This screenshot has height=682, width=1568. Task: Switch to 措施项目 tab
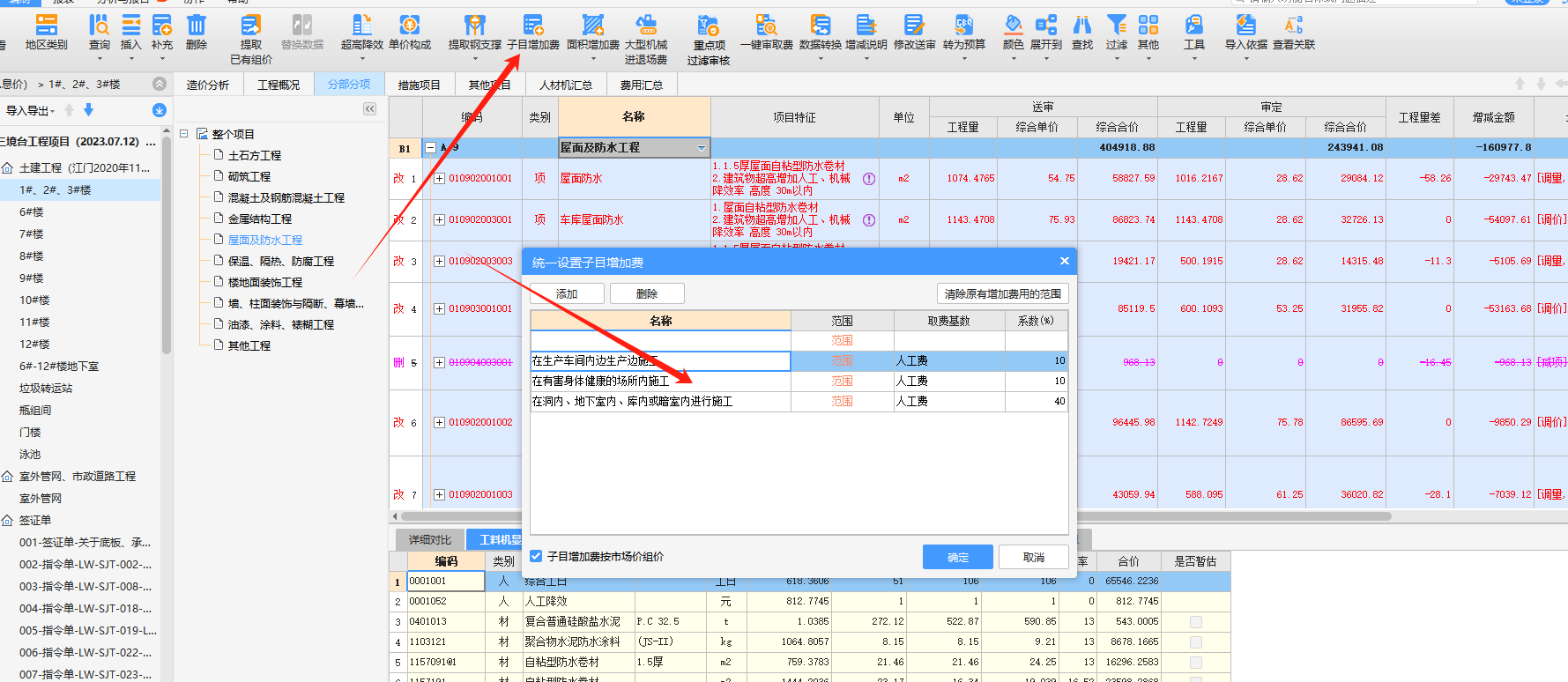(x=419, y=85)
